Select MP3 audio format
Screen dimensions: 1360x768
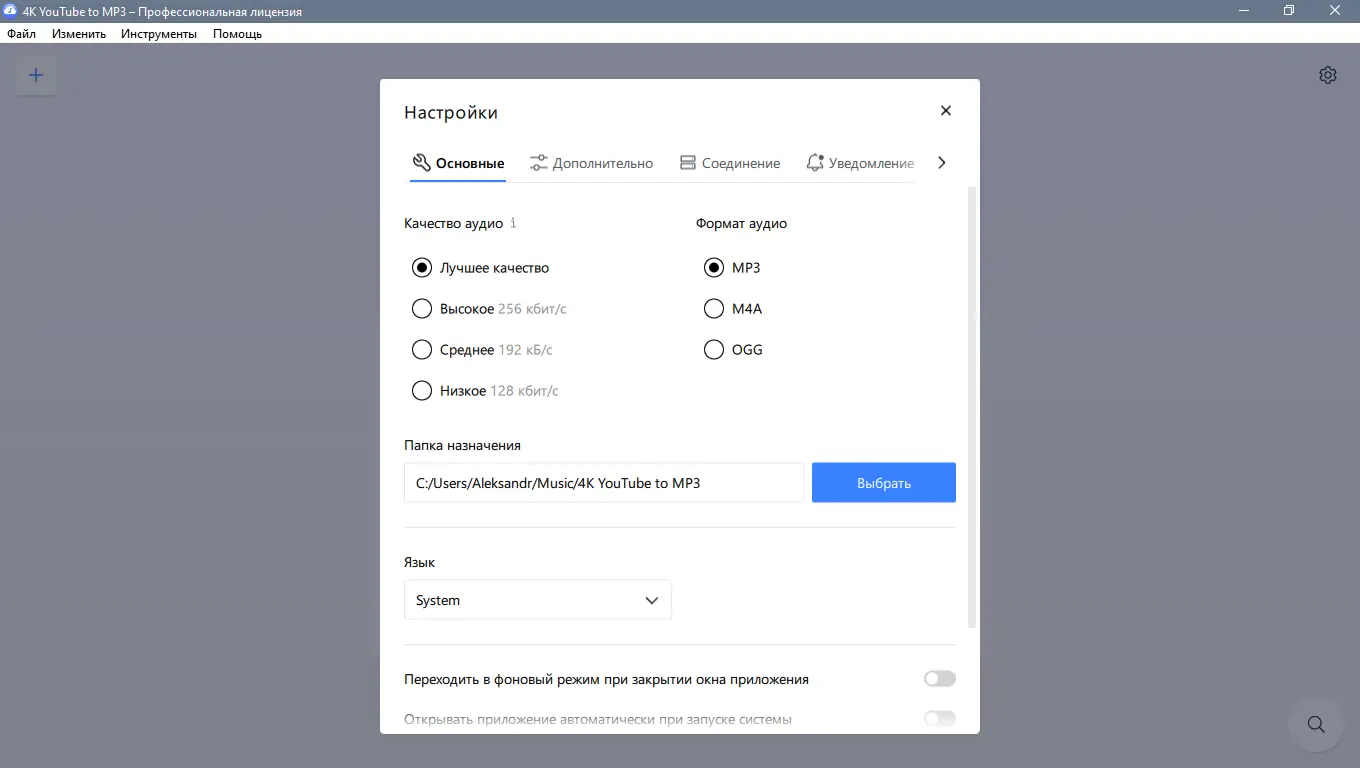point(732,268)
